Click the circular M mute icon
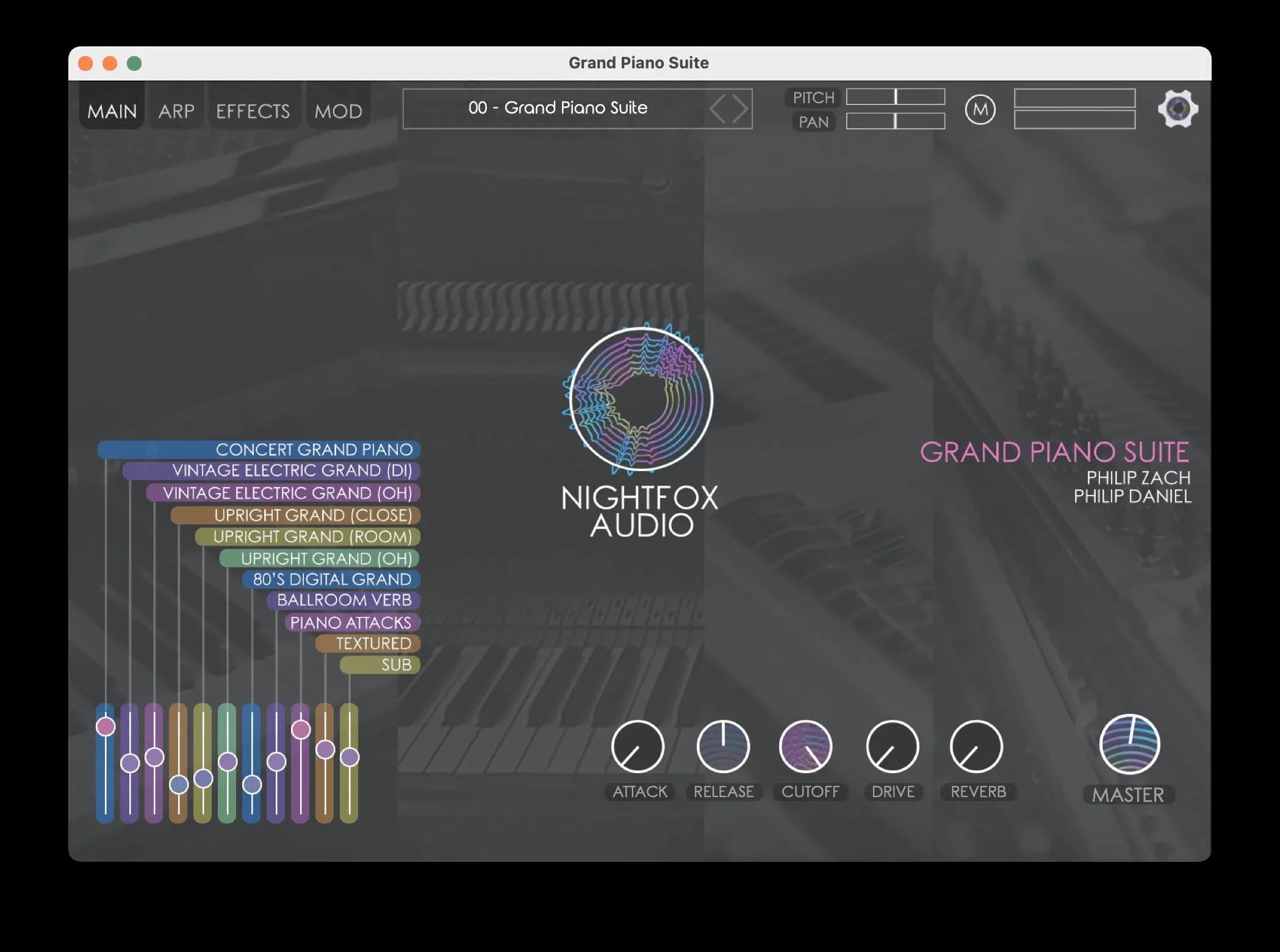The width and height of the screenshot is (1280, 952). [980, 110]
